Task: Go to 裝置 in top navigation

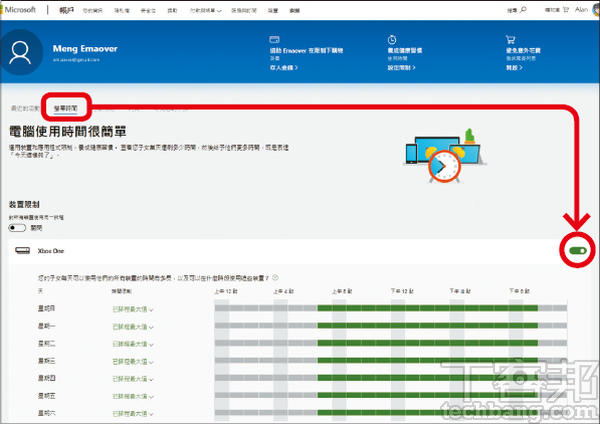Action: tap(273, 11)
